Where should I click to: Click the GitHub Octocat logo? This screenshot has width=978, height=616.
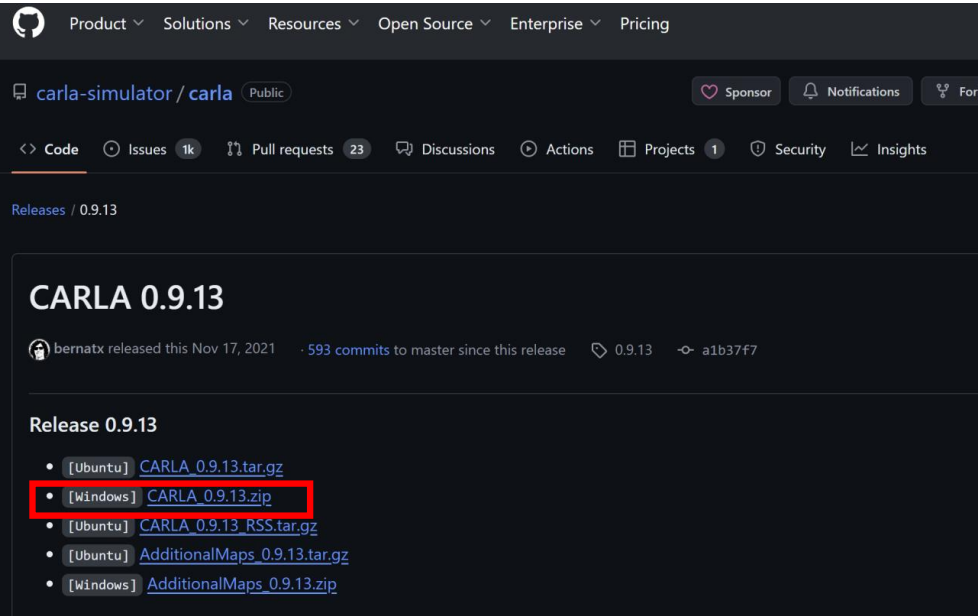pos(29,23)
